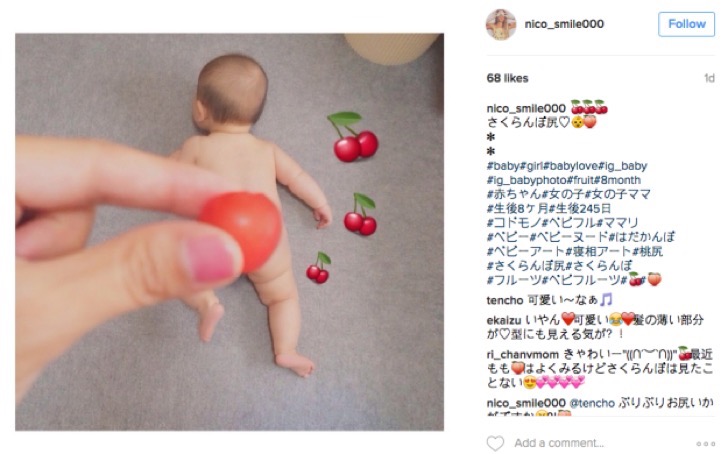This screenshot has width=728, height=454.
Task: Like the post with heart icon
Action: pos(495,442)
